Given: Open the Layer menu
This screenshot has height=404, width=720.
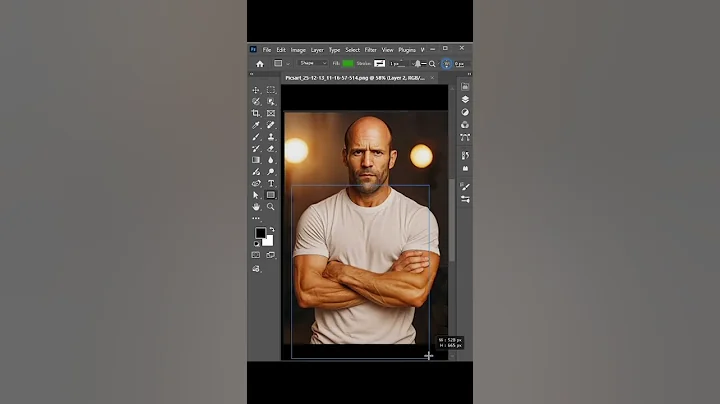Looking at the screenshot, I should [317, 50].
